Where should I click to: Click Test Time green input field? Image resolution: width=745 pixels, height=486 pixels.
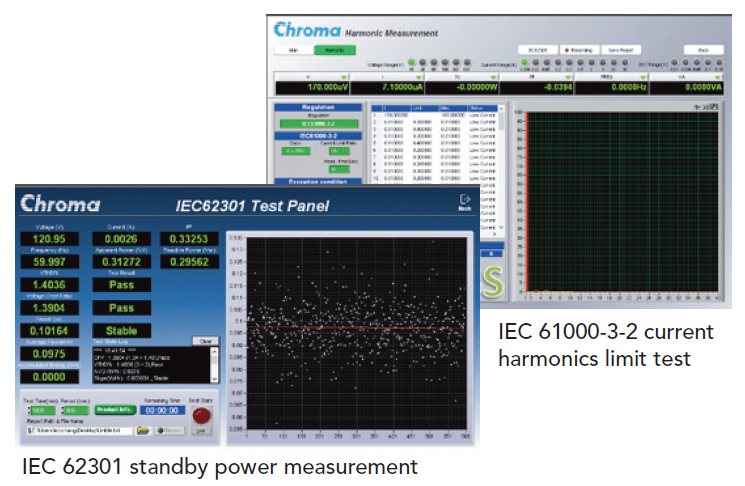tap(43, 410)
